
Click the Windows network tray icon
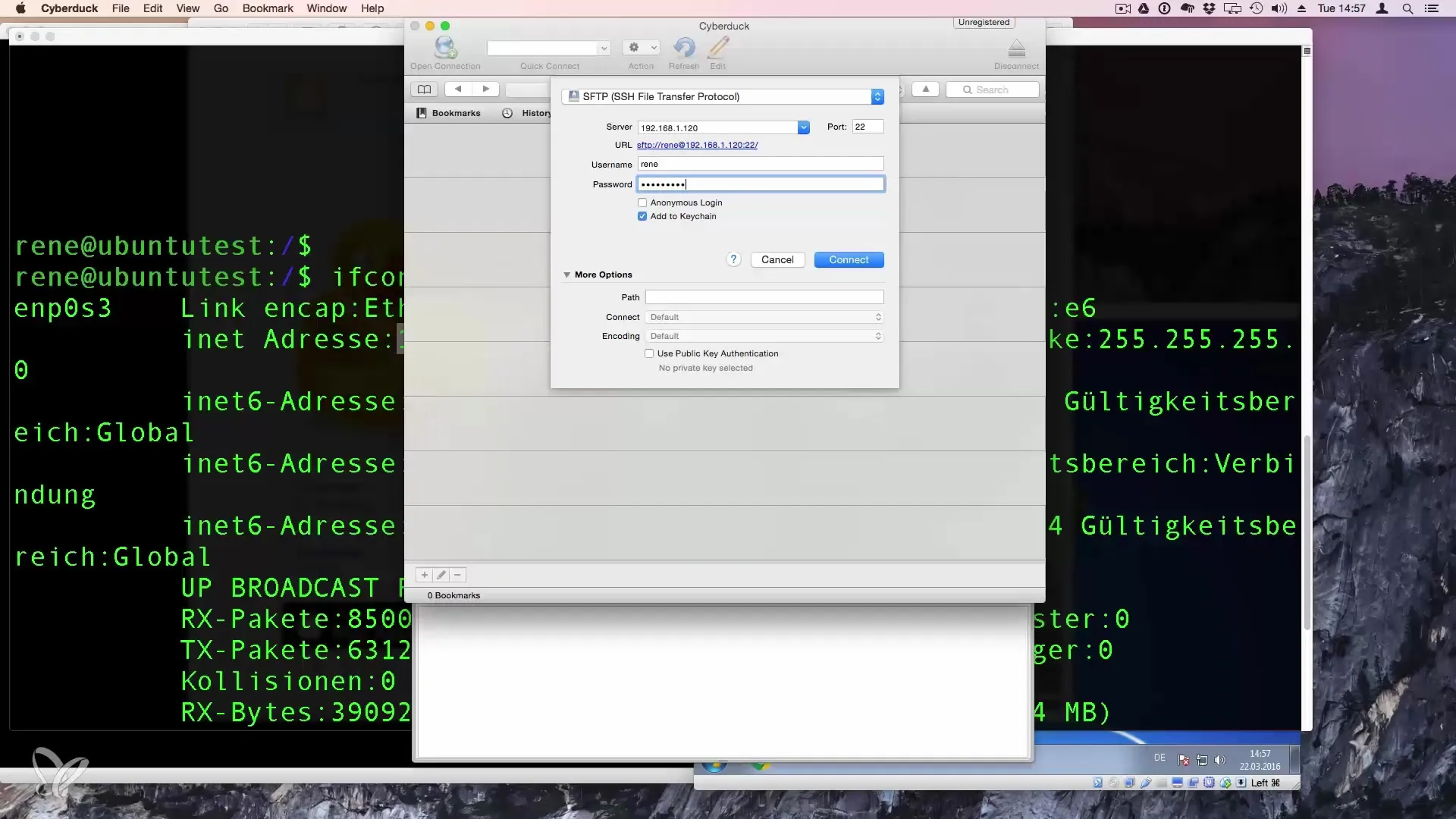click(1202, 759)
